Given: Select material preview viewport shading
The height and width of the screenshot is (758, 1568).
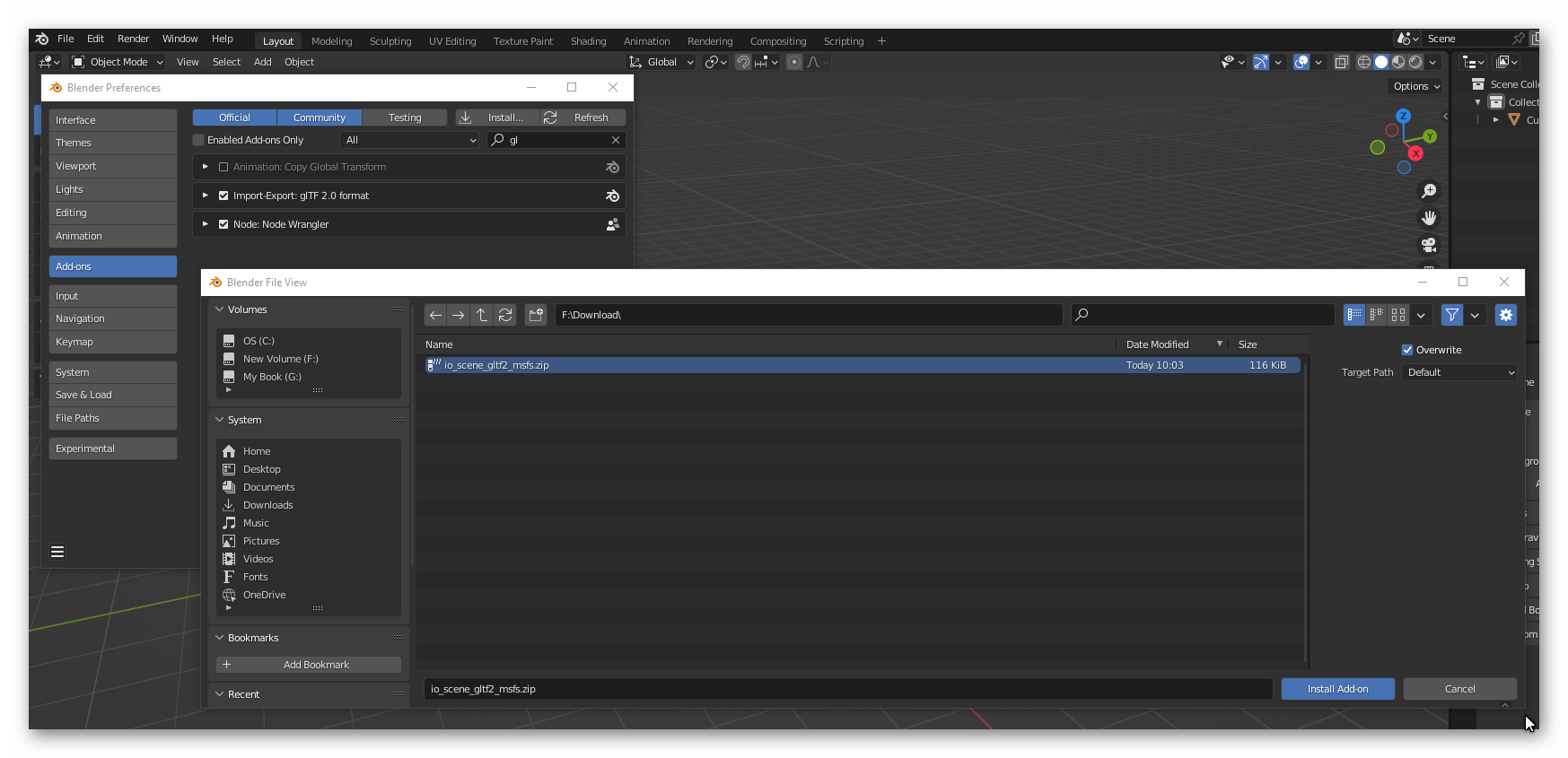Looking at the screenshot, I should coord(1398,62).
